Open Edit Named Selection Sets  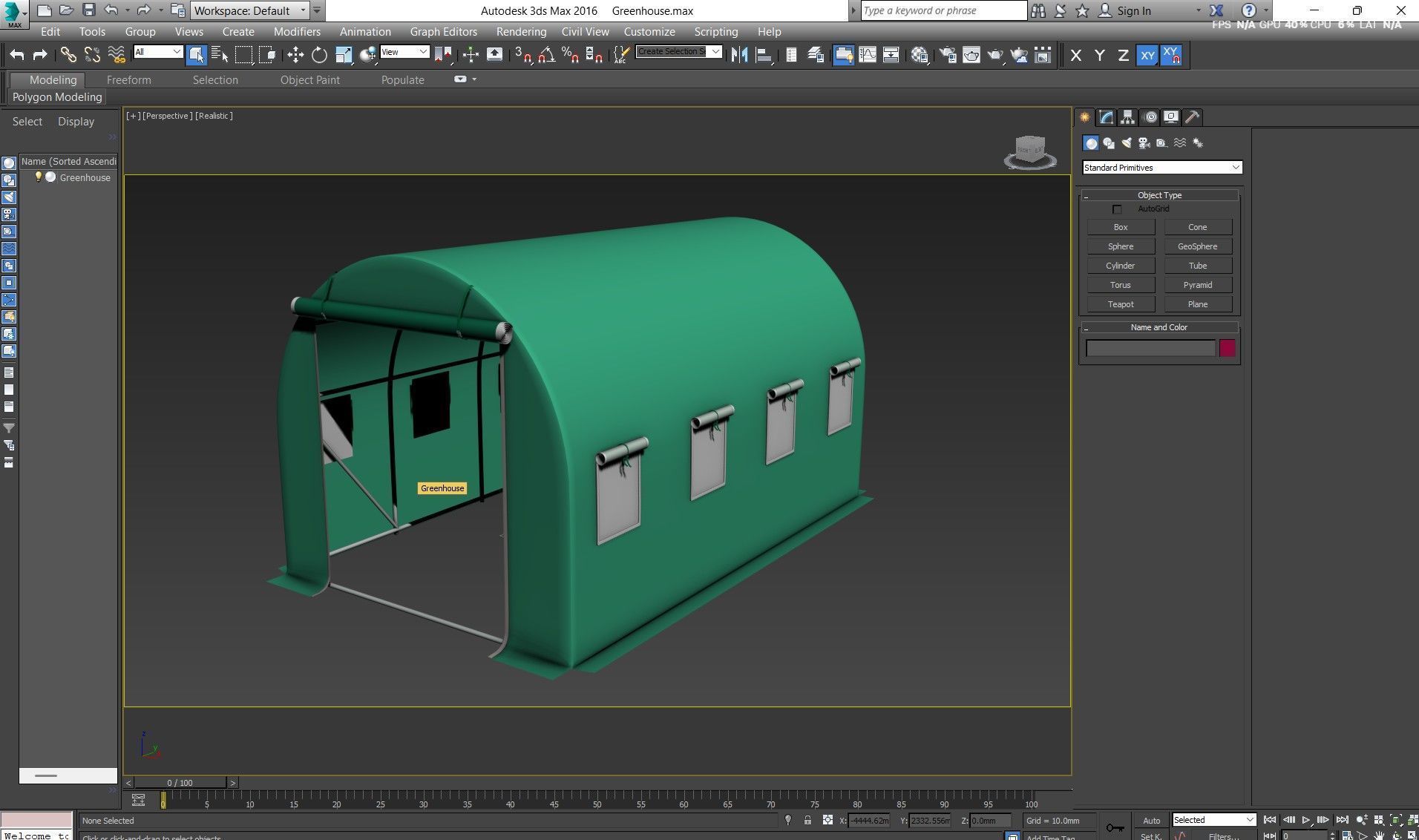click(622, 55)
